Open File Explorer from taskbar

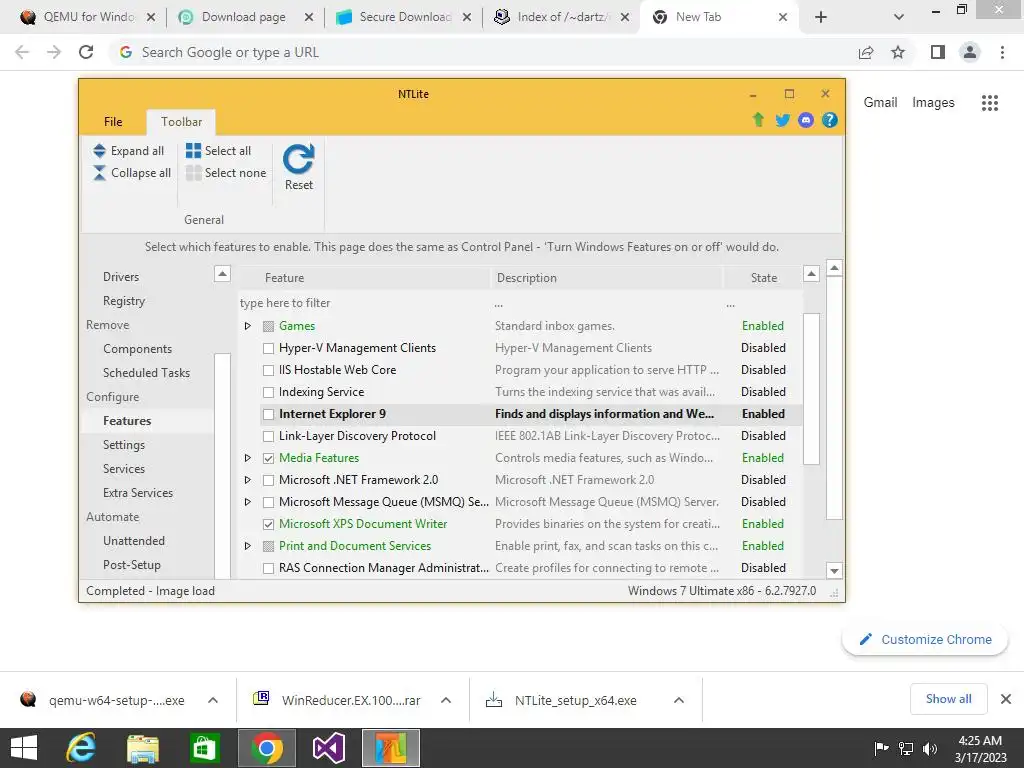click(143, 748)
